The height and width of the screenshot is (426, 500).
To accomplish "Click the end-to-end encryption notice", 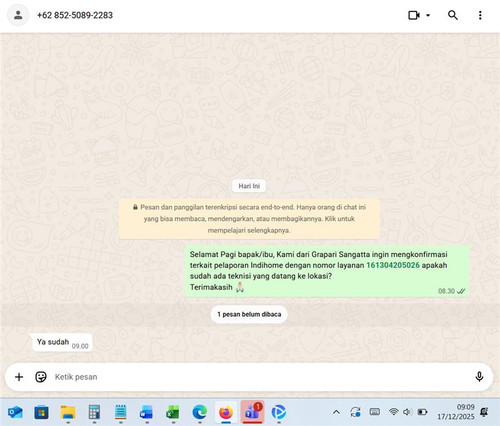I will pyautogui.click(x=249, y=219).
